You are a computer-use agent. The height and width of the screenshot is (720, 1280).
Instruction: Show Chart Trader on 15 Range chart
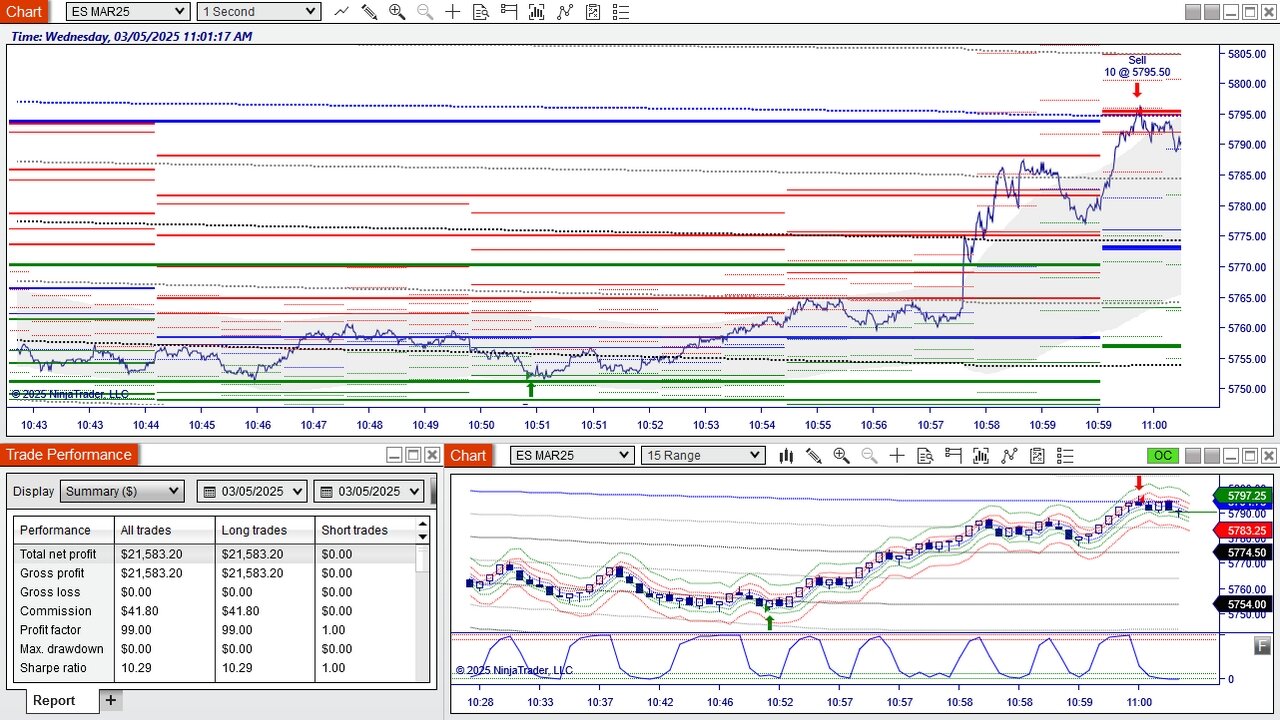pos(953,456)
